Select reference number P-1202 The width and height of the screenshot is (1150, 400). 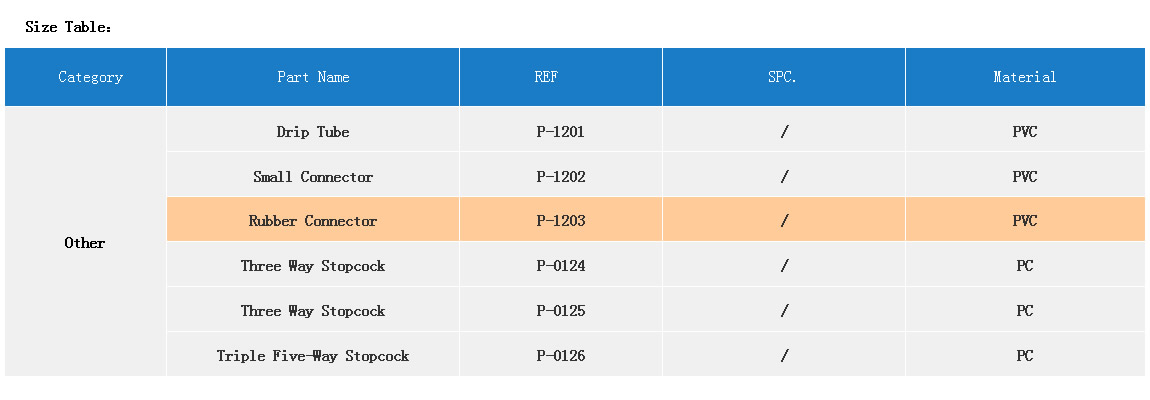pyautogui.click(x=560, y=177)
